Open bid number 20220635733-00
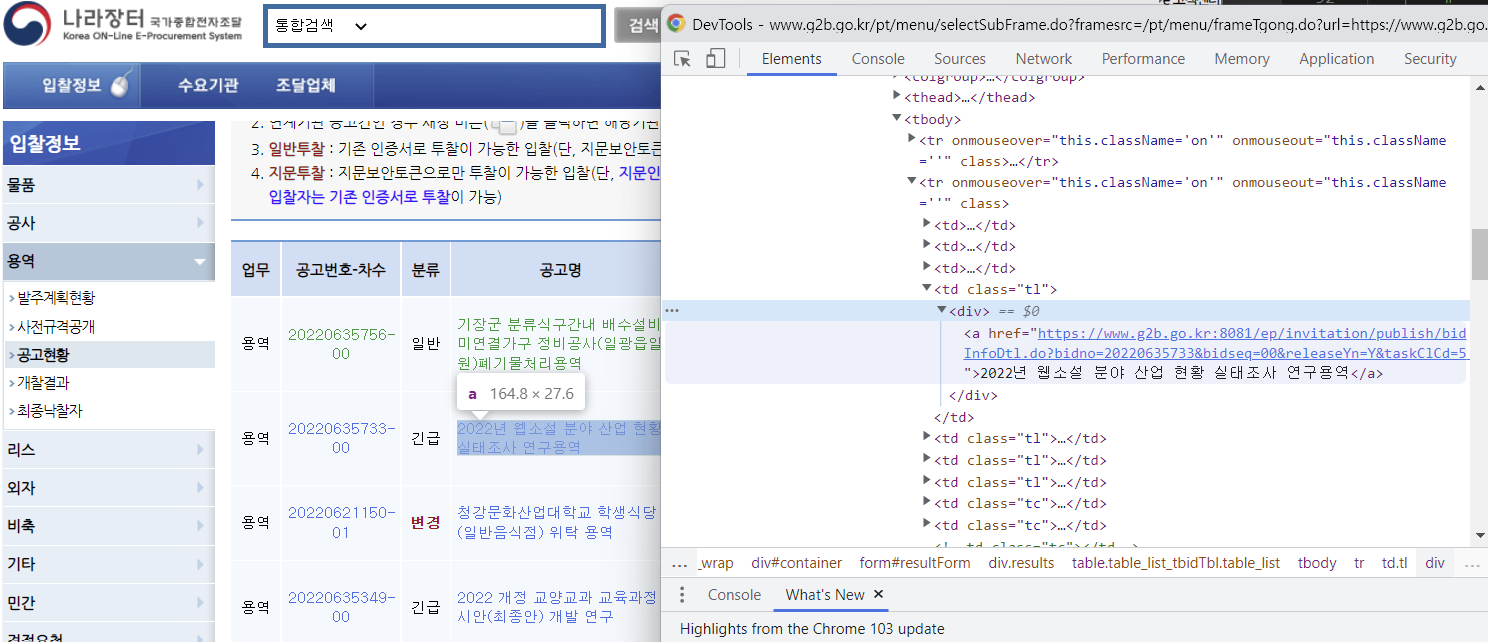 point(341,438)
